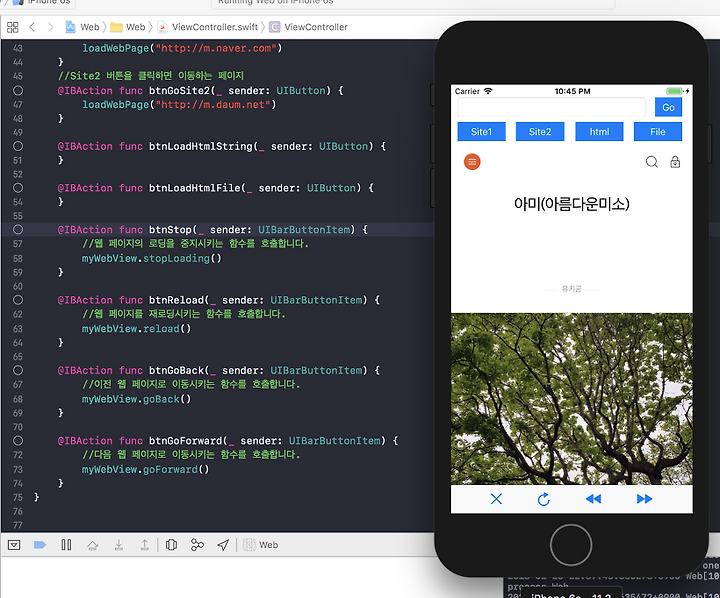
Task: Tap the rewind go-back icon
Action: coord(593,499)
